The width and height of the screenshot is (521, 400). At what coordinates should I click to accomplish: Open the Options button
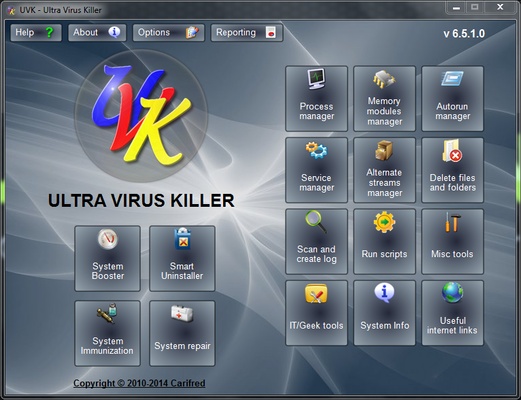click(x=168, y=33)
